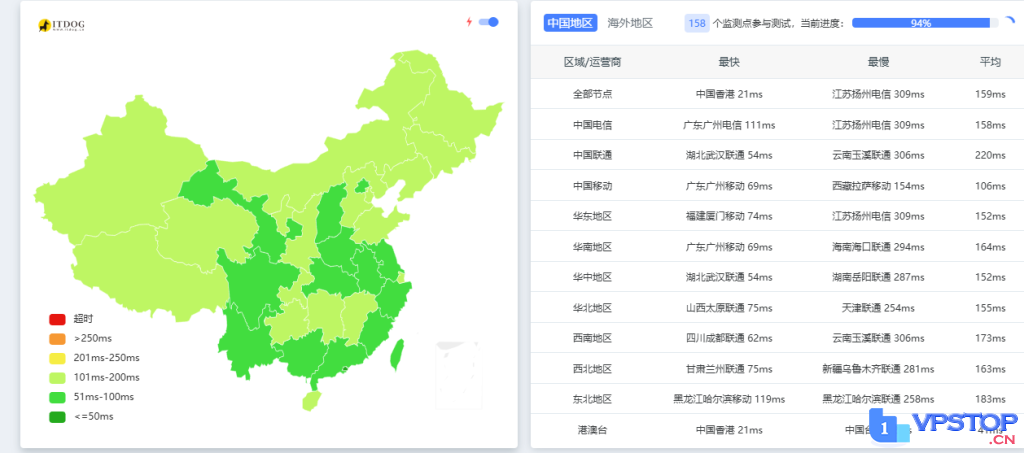
Task: Sort by the 最慢 column header
Action: click(x=878, y=62)
